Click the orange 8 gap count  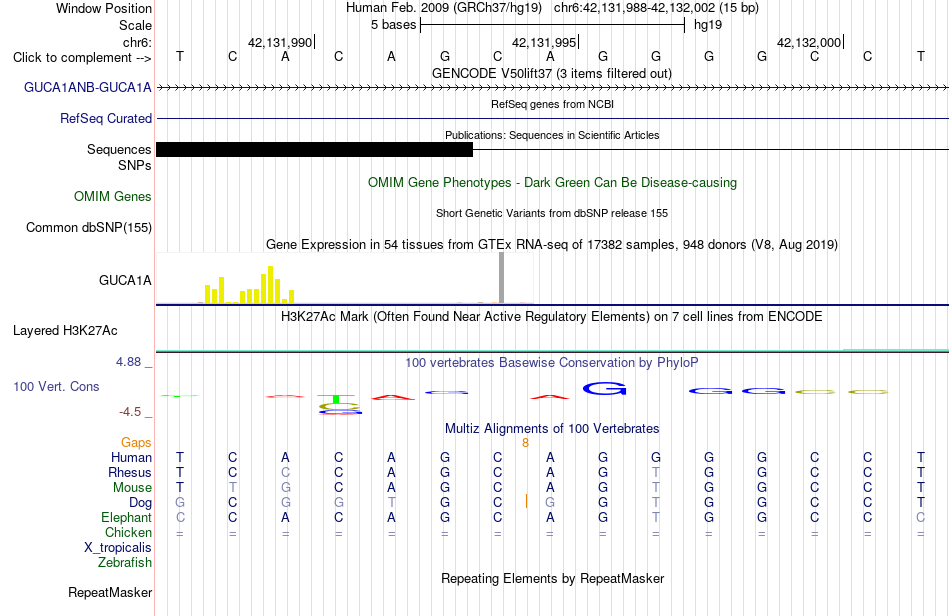pyautogui.click(x=525, y=443)
